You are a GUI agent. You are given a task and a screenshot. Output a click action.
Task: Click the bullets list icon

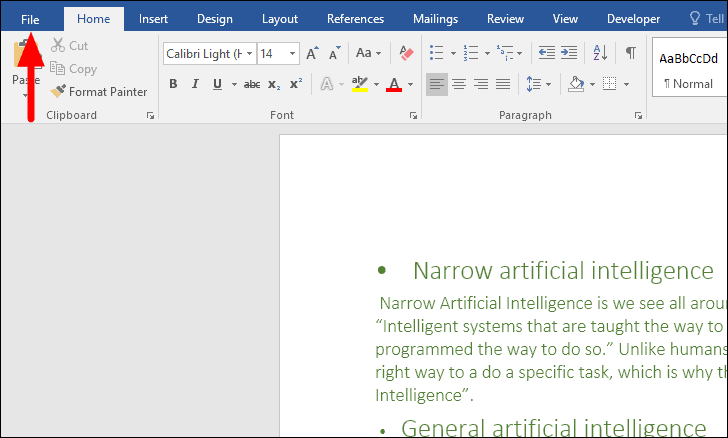click(x=436, y=53)
